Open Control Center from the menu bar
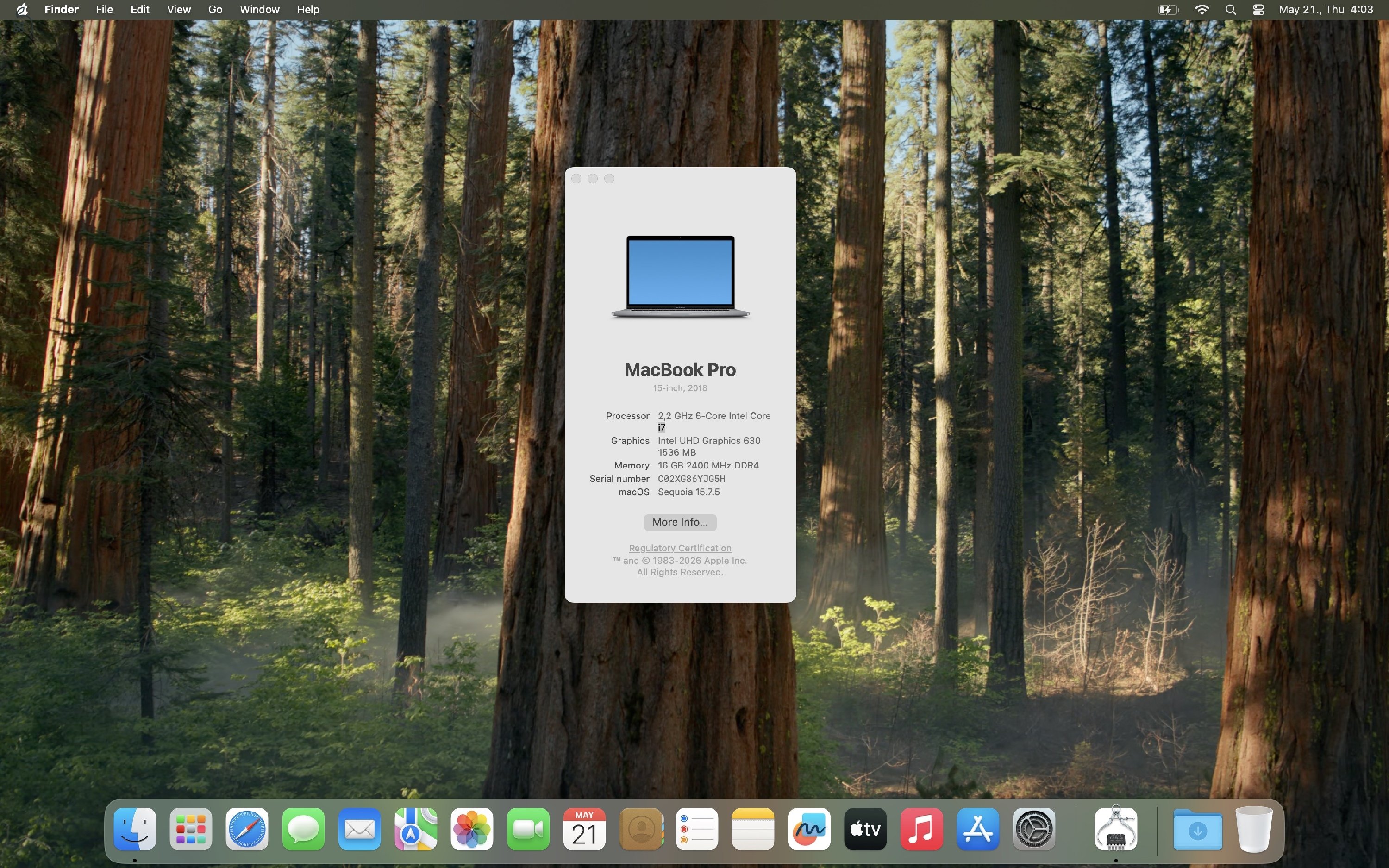Screen dimensions: 1389x868 point(1258,10)
